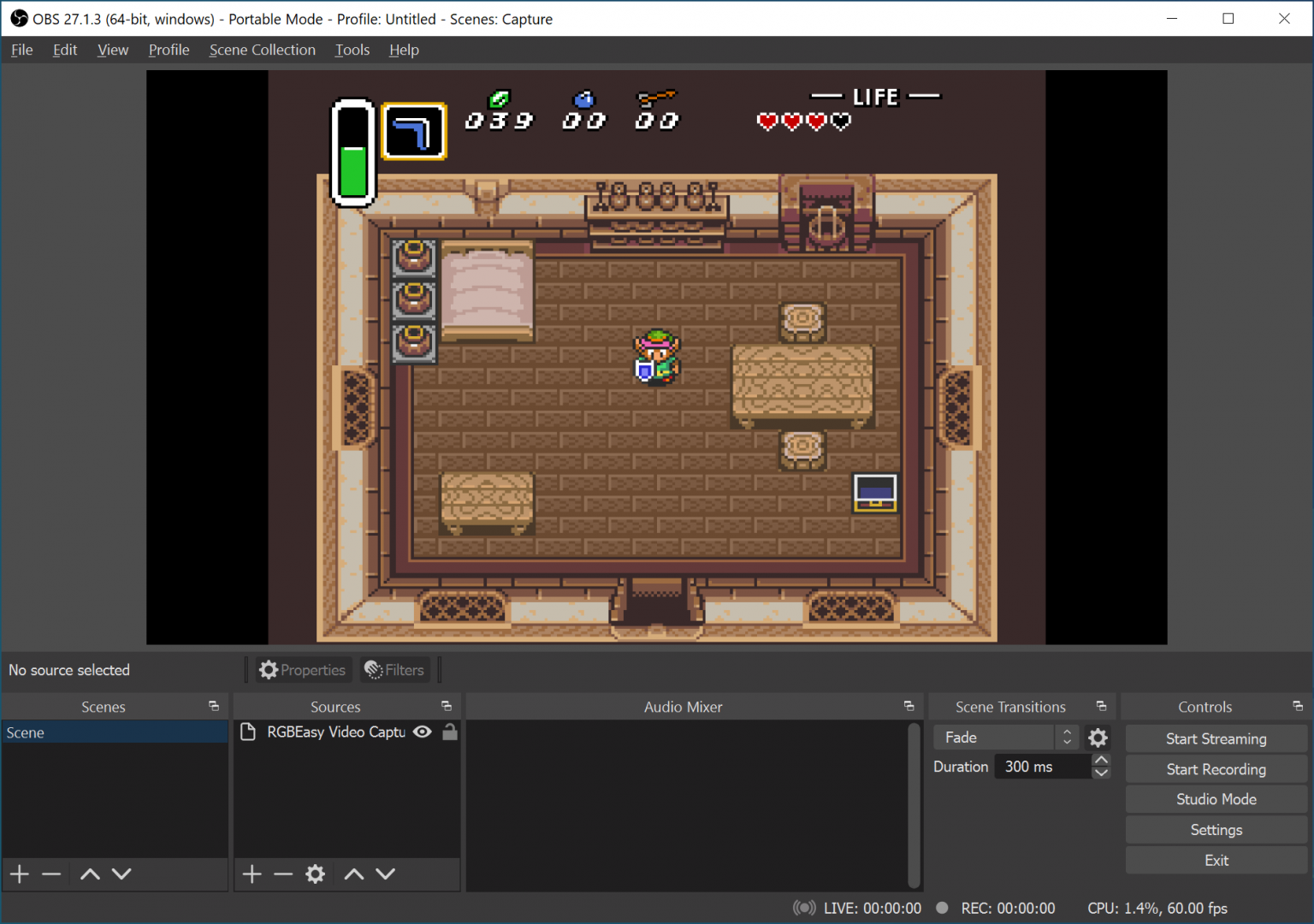Click the live streaming status icon
Screen dimensions: 1314x924
click(x=804, y=908)
